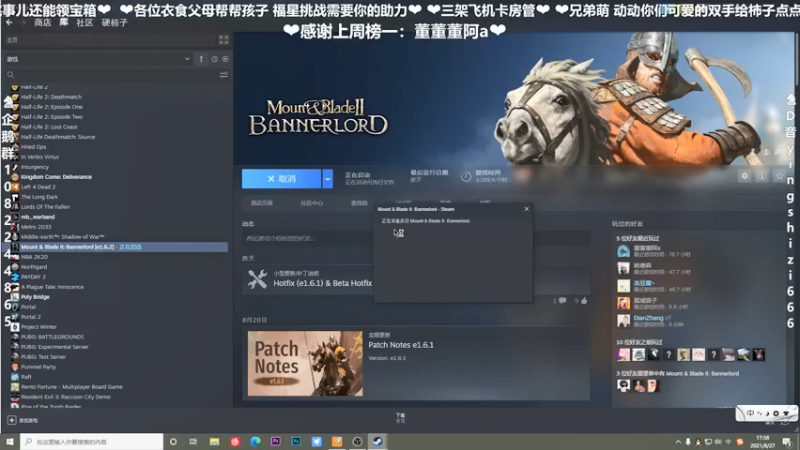Viewport: 800px width, 450px height.
Task: Select The Long Dark
Action: pos(39,197)
